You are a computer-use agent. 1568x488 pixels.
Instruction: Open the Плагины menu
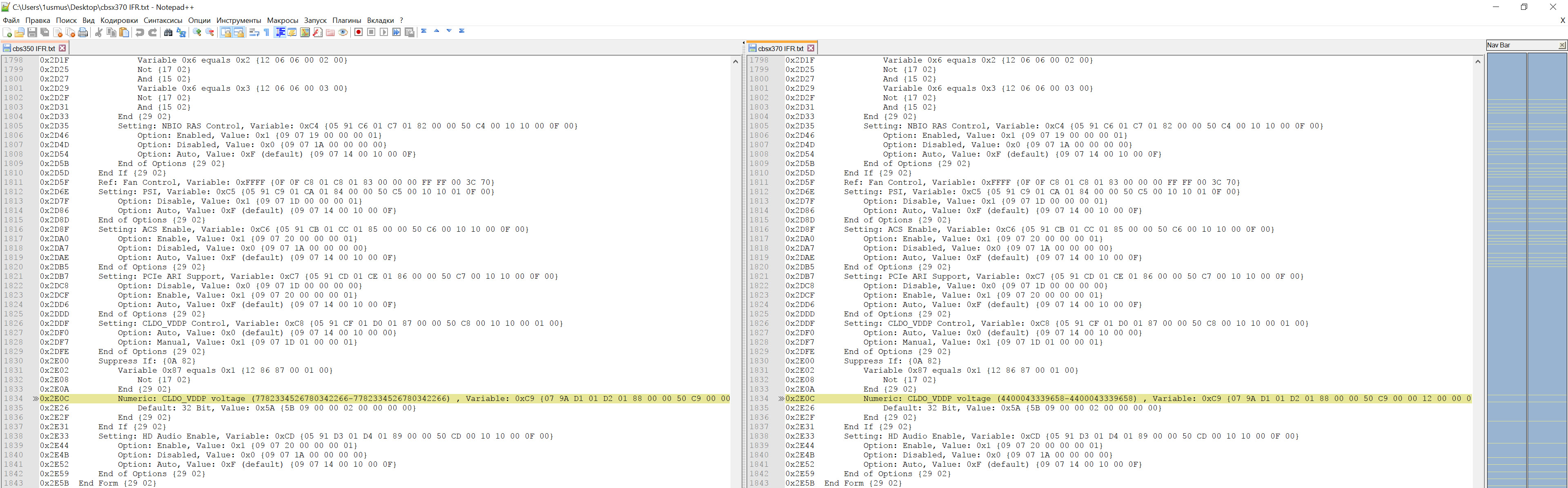tap(346, 20)
